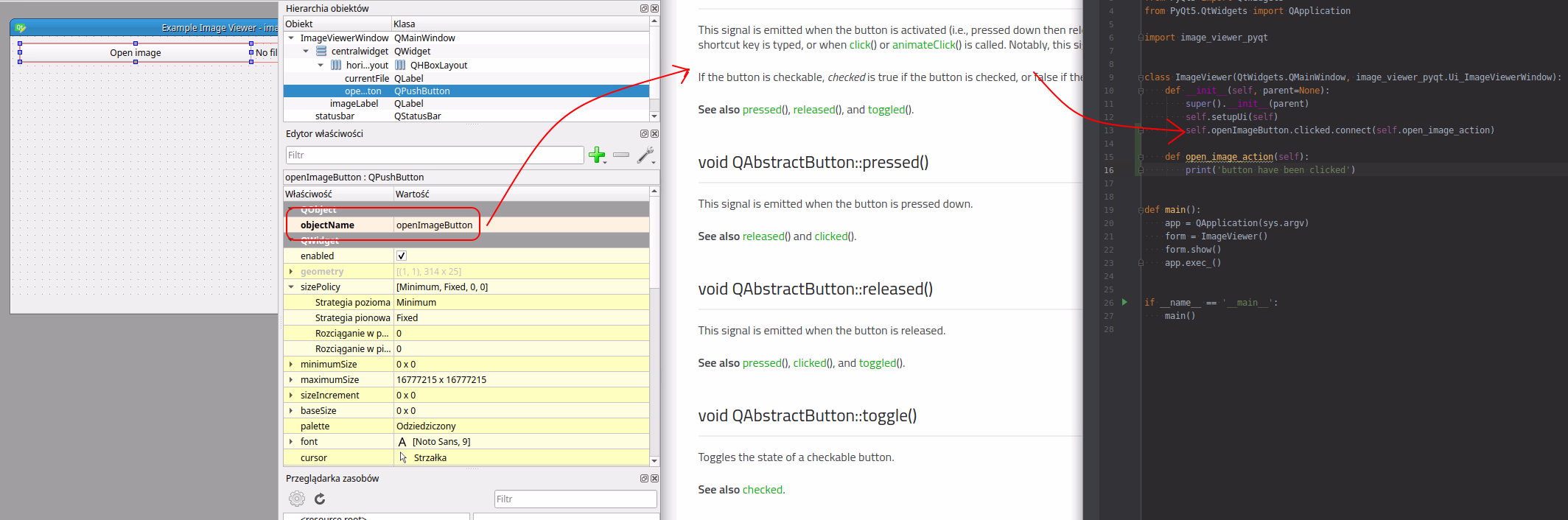Click the green run arrow in code gutter
This screenshot has height=520, width=1568.
(1124, 302)
